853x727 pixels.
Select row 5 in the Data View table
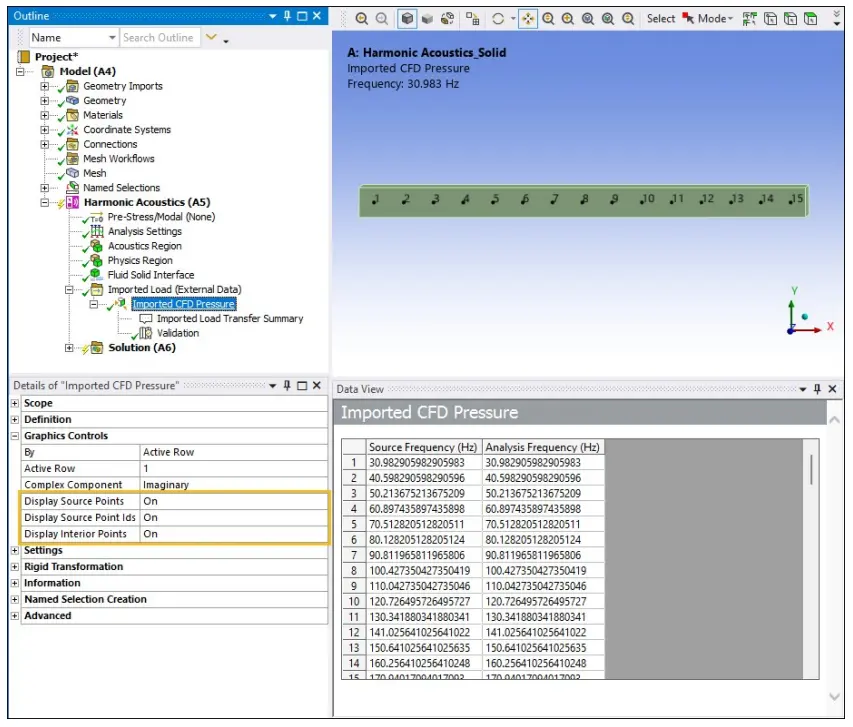click(354, 525)
